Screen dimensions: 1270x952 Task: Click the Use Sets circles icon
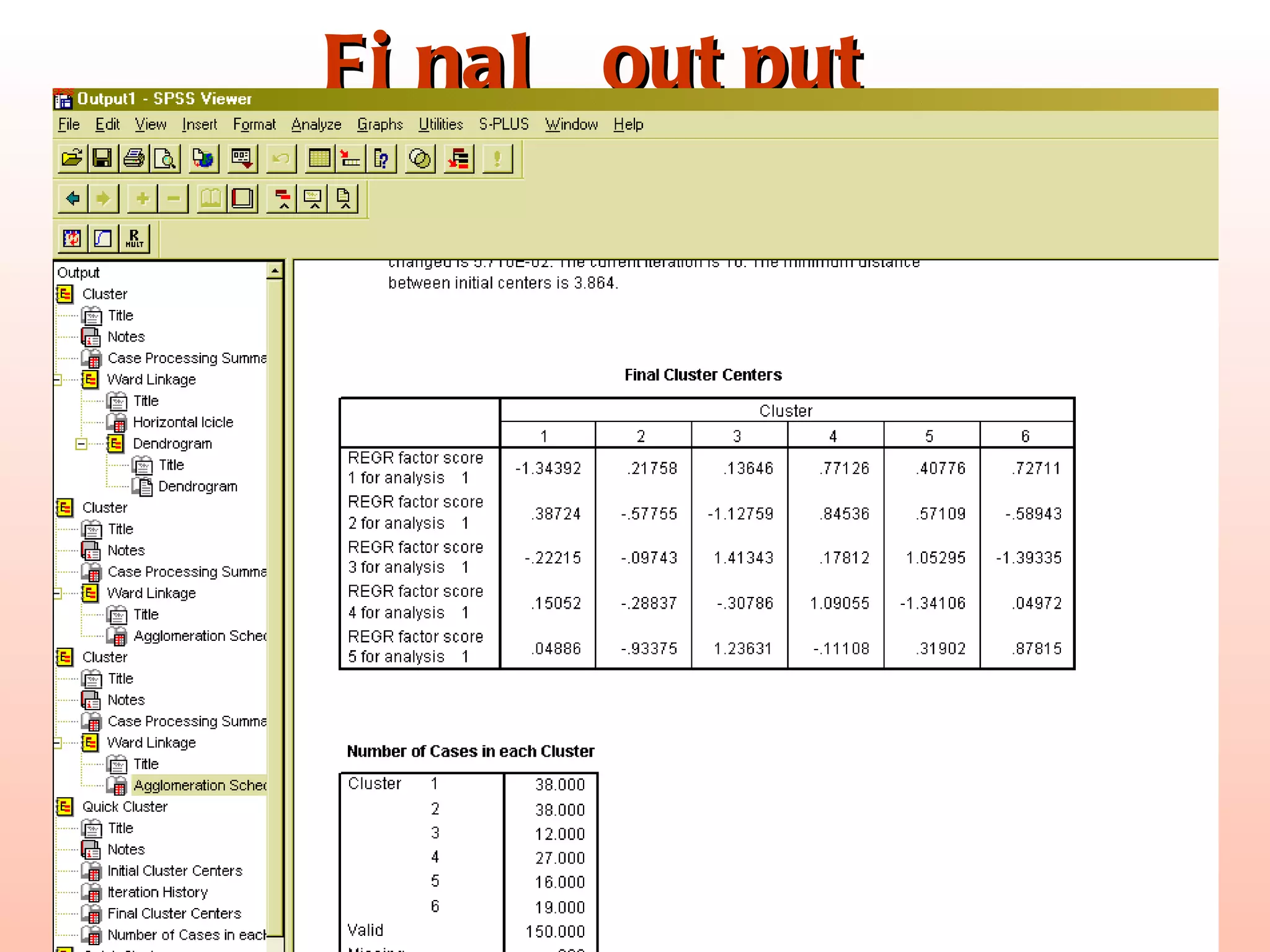(420, 159)
